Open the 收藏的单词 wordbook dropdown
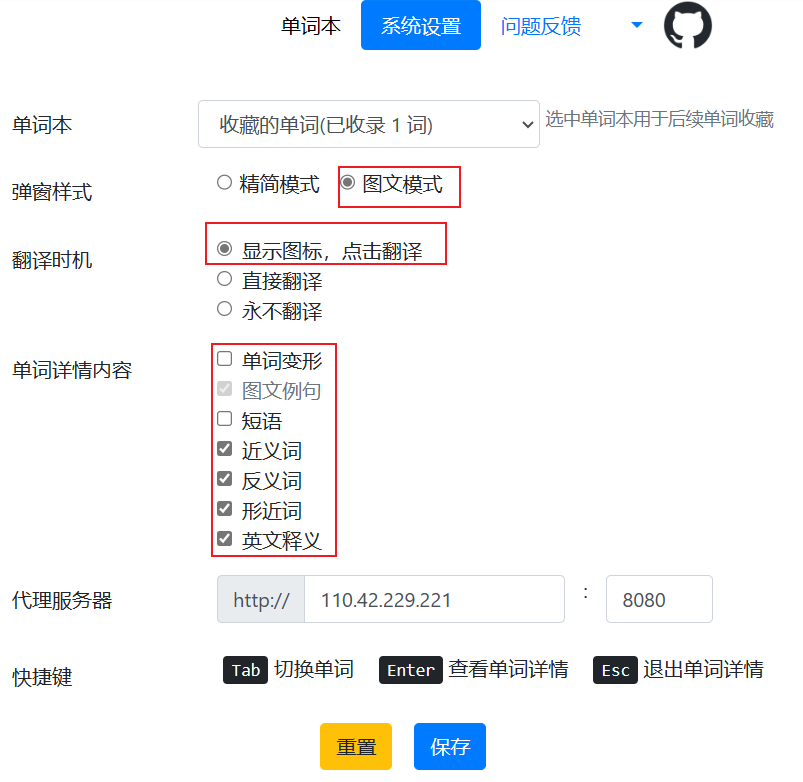The image size is (803, 782). (368, 125)
